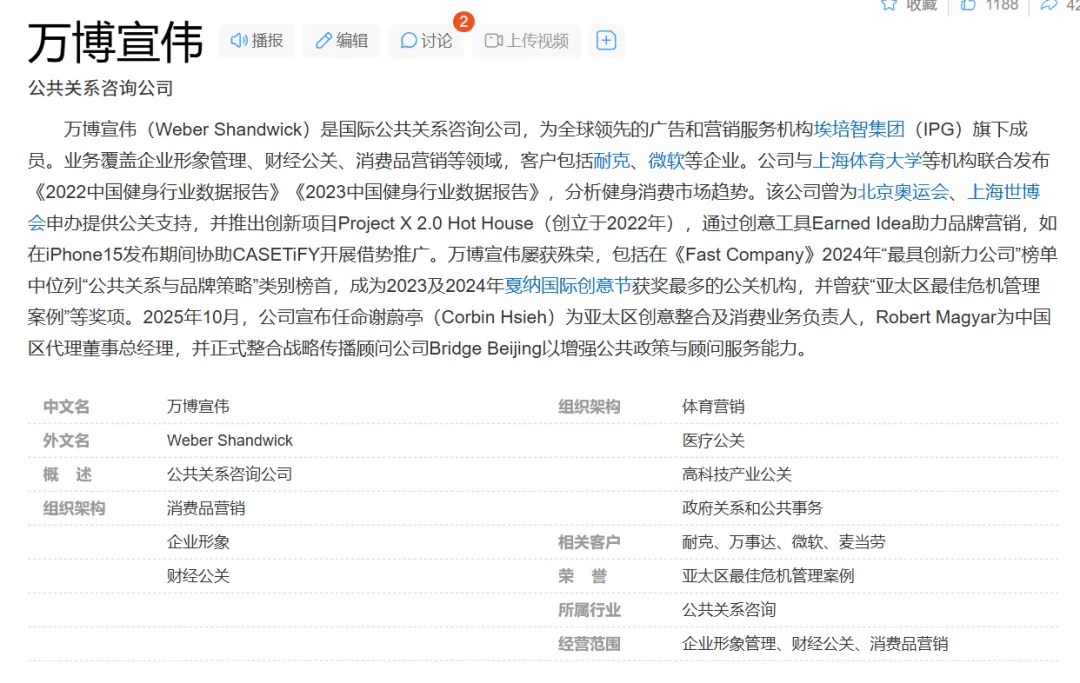Image resolution: width=1080 pixels, height=683 pixels.
Task: Click the 亚太区最佳危机管理案例 table value
Action: point(768,576)
